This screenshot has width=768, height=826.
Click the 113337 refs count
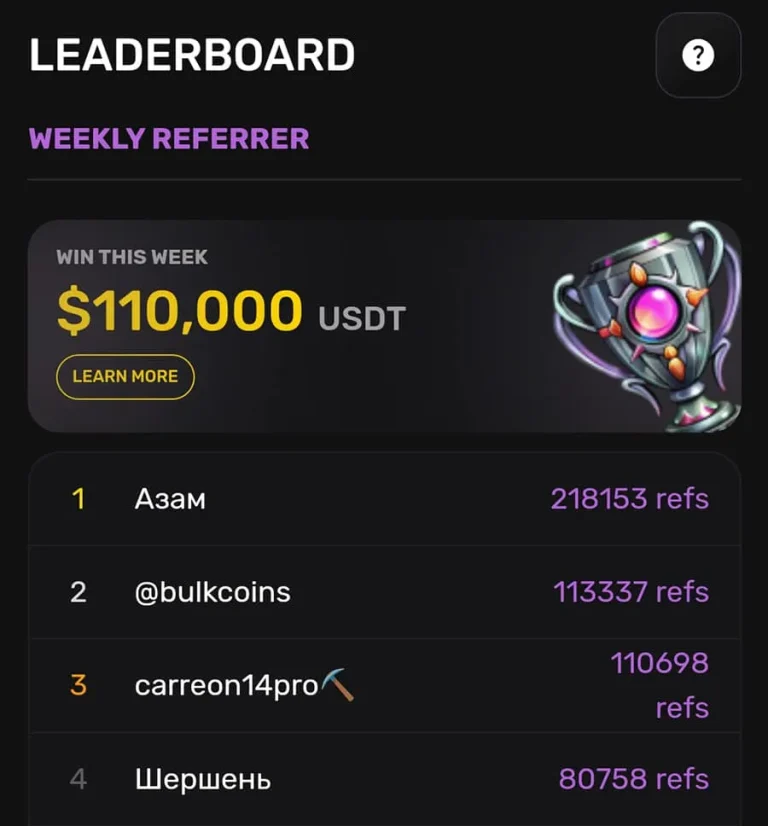point(631,592)
